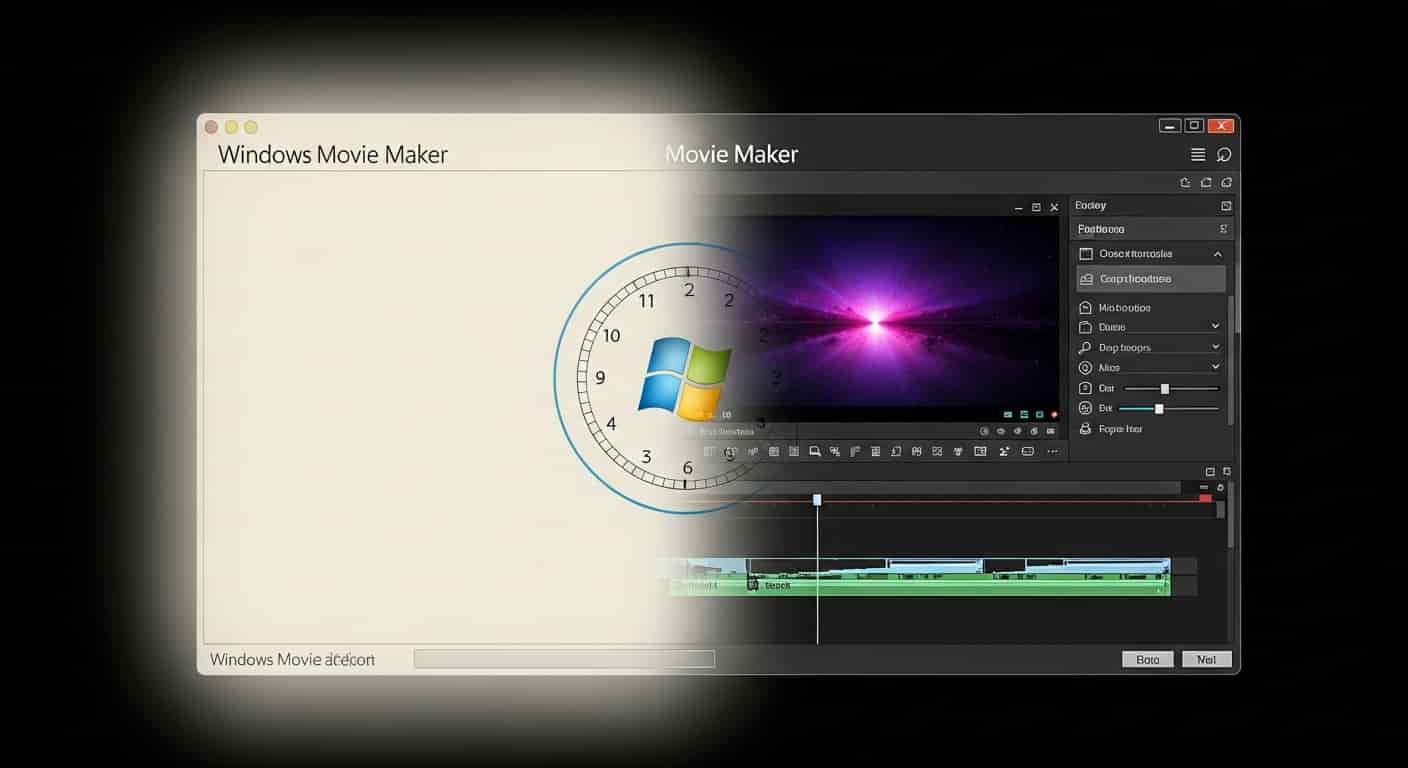The height and width of the screenshot is (768, 1408).
Task: Click the Miobouttoo row icon
Action: point(1085,308)
